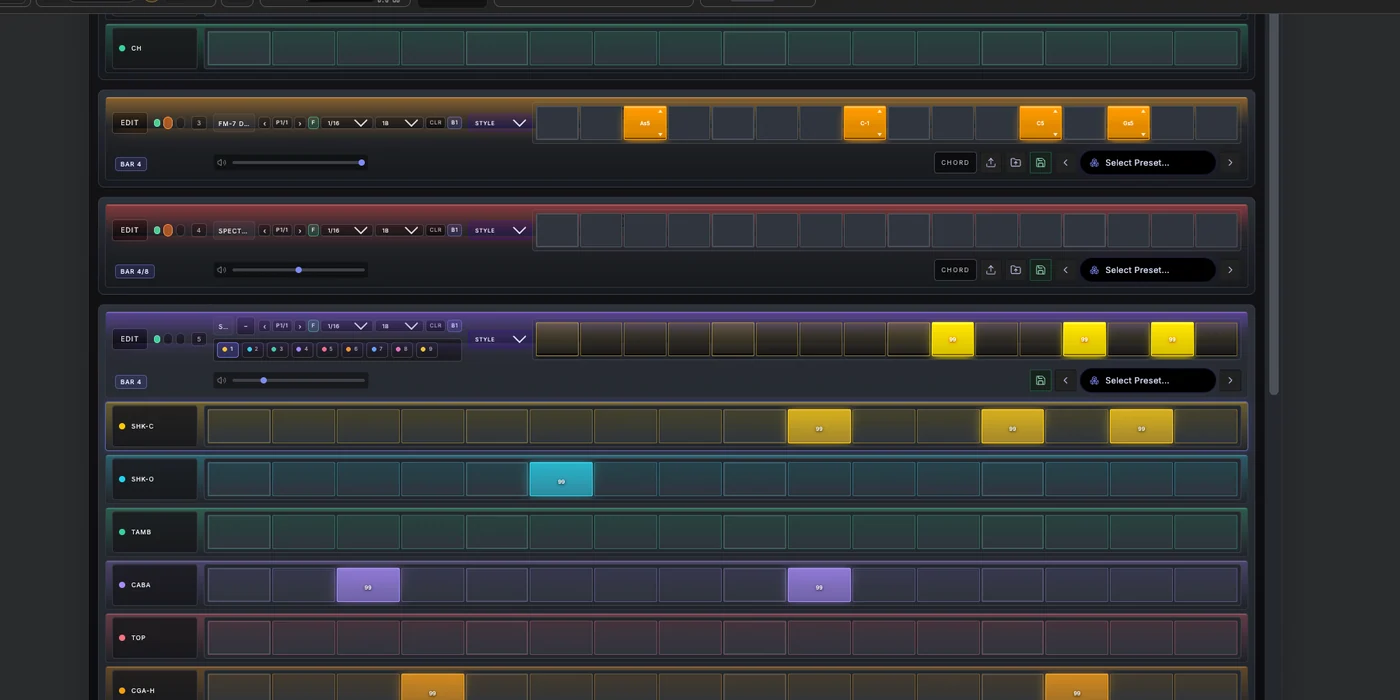The height and width of the screenshot is (700, 1400).
Task: Toggle F button on SPECT track
Action: [x=313, y=230]
